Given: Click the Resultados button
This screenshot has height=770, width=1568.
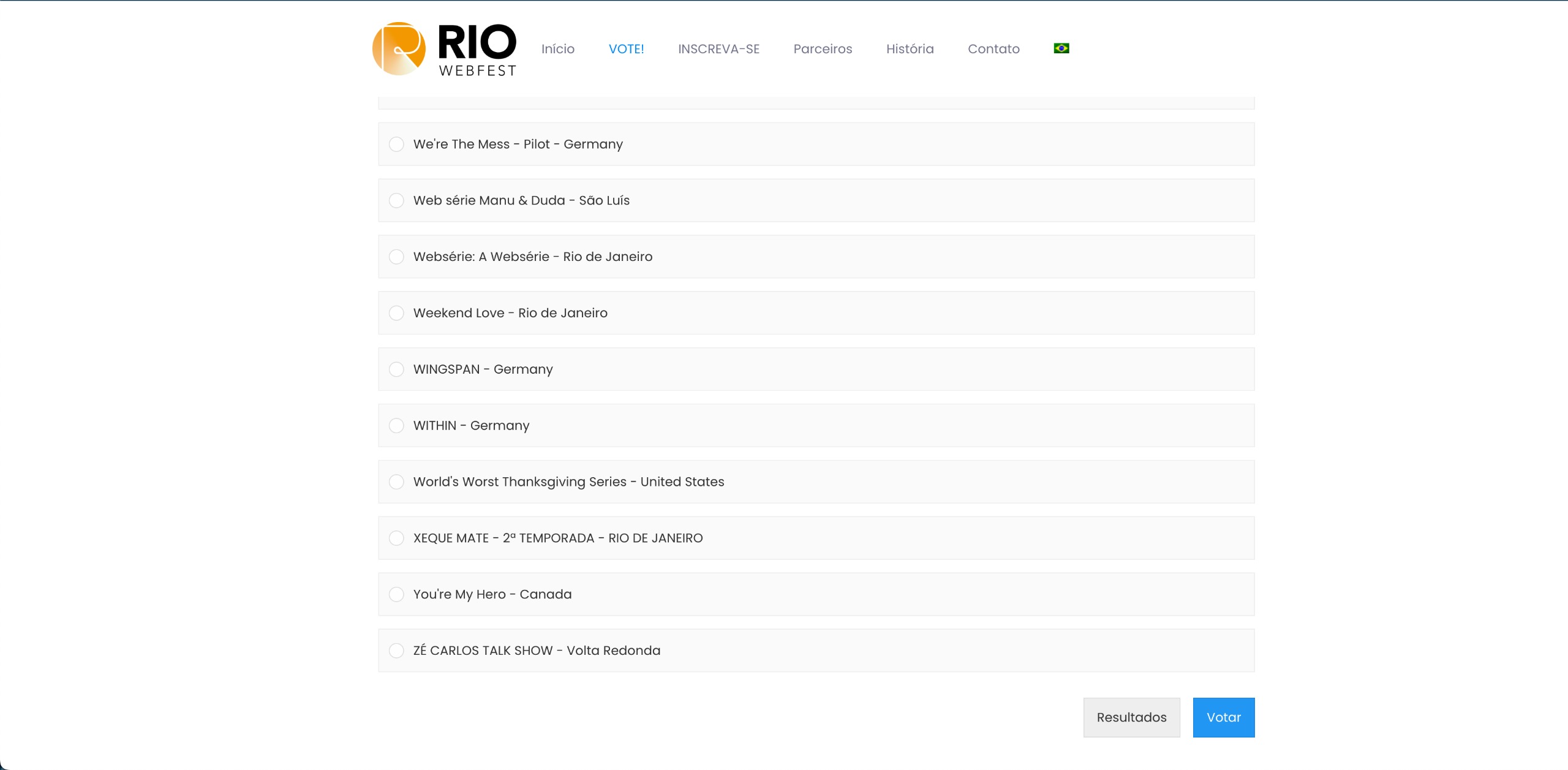Looking at the screenshot, I should (x=1131, y=717).
